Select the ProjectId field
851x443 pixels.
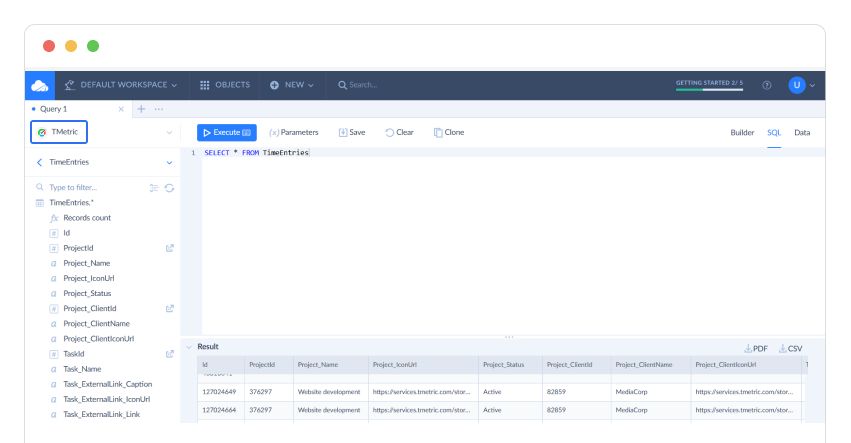coord(78,248)
